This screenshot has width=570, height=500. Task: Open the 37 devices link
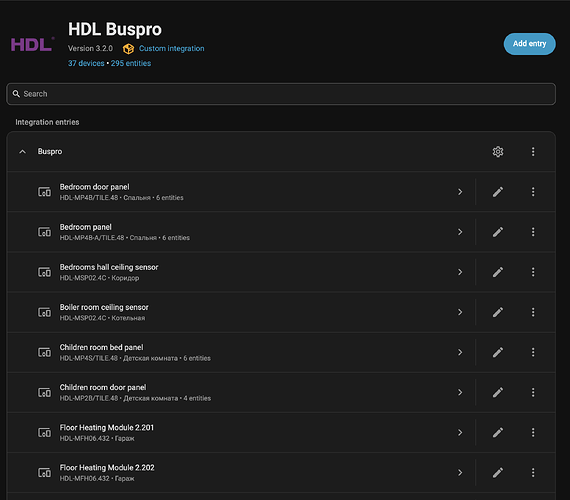[86, 63]
